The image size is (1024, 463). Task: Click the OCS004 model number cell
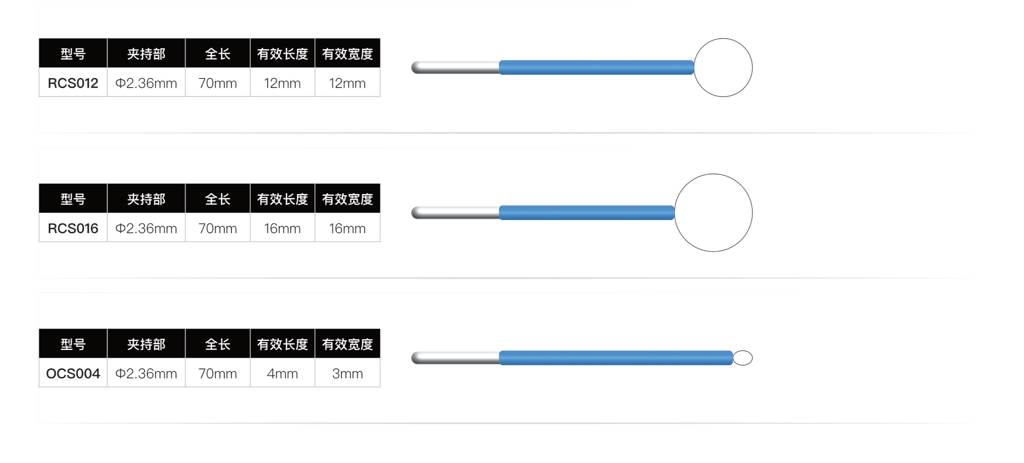[x=73, y=374]
